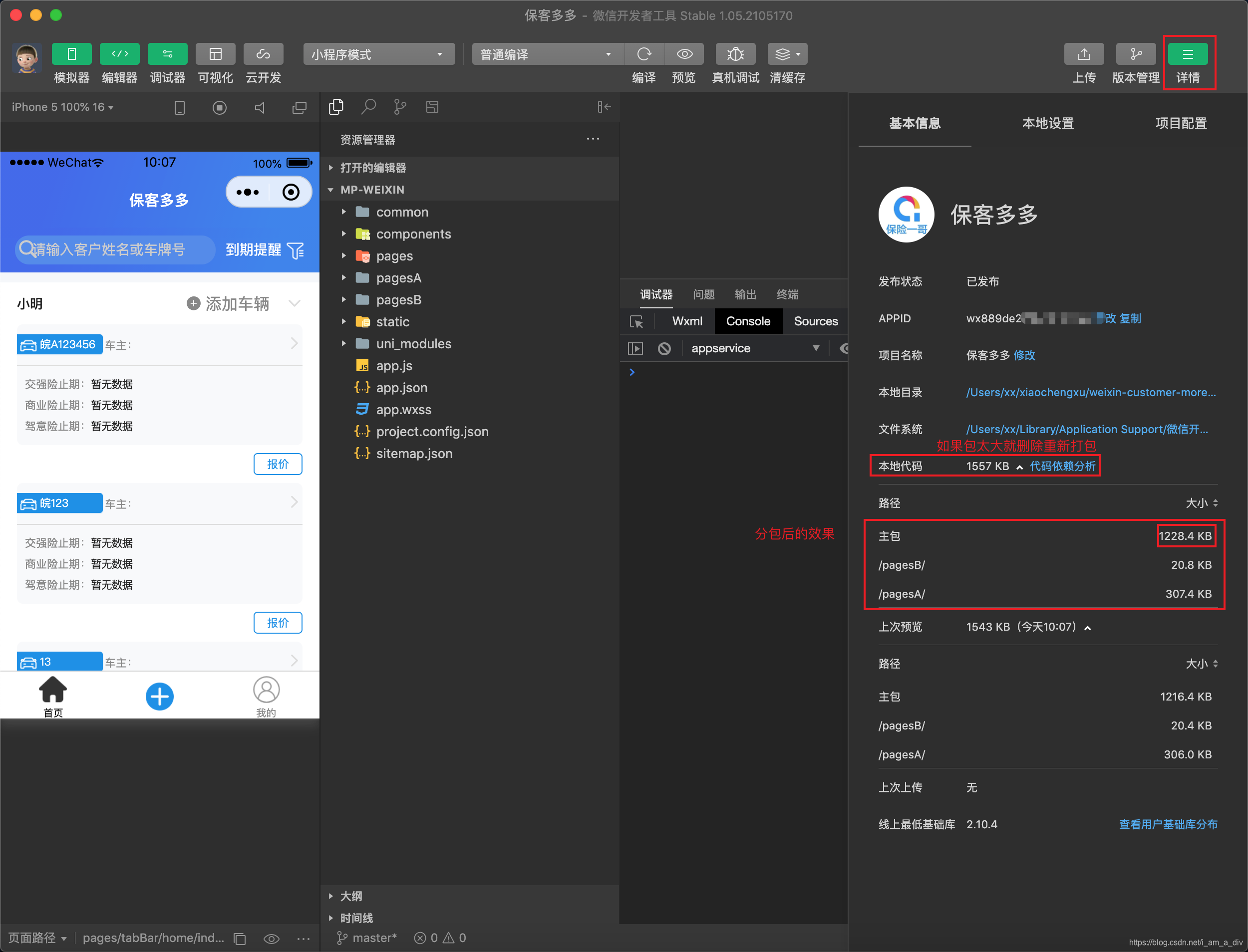Open the 模拟器 simulator panel

point(71,54)
